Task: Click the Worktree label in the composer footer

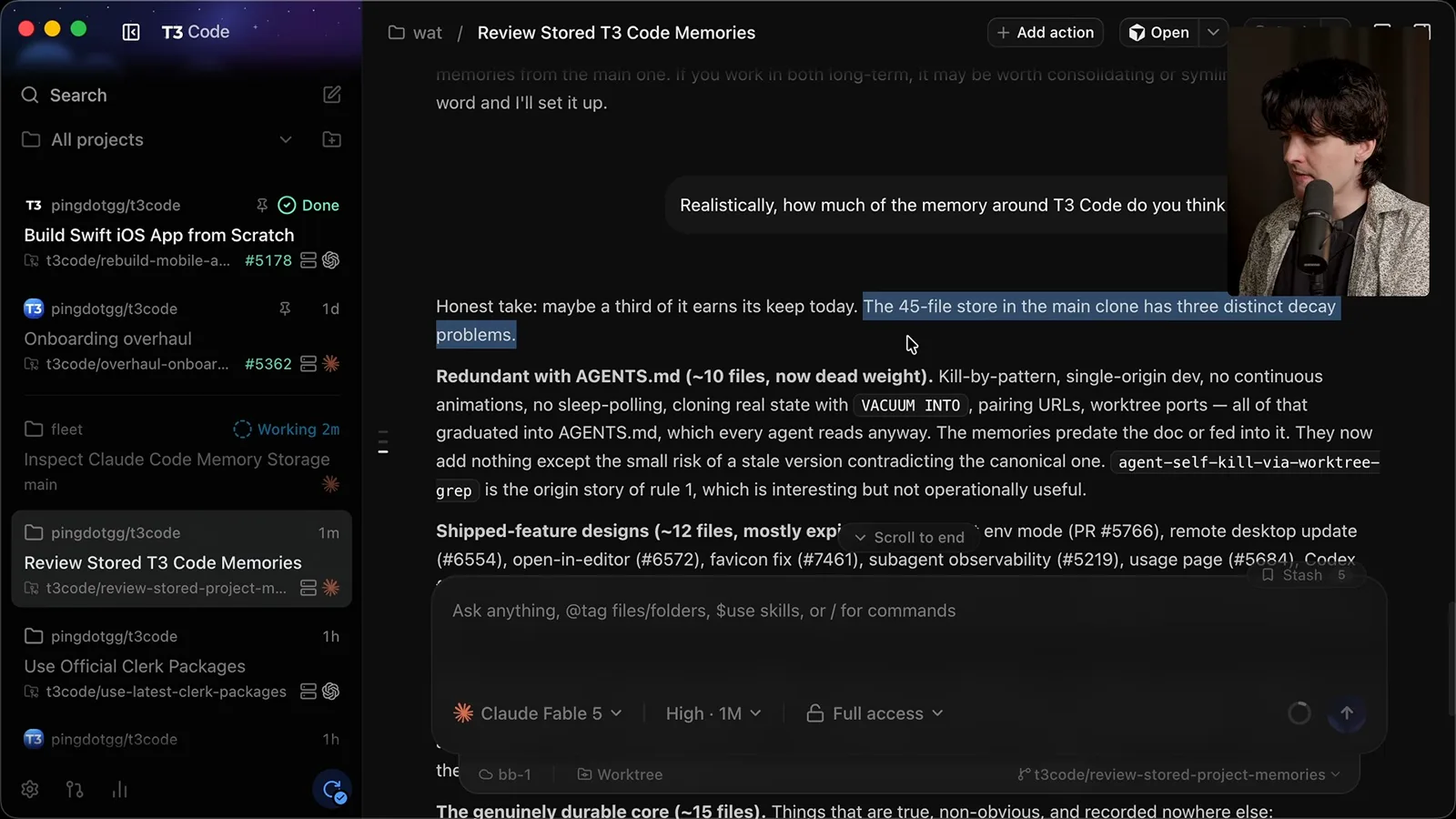Action: (x=620, y=774)
